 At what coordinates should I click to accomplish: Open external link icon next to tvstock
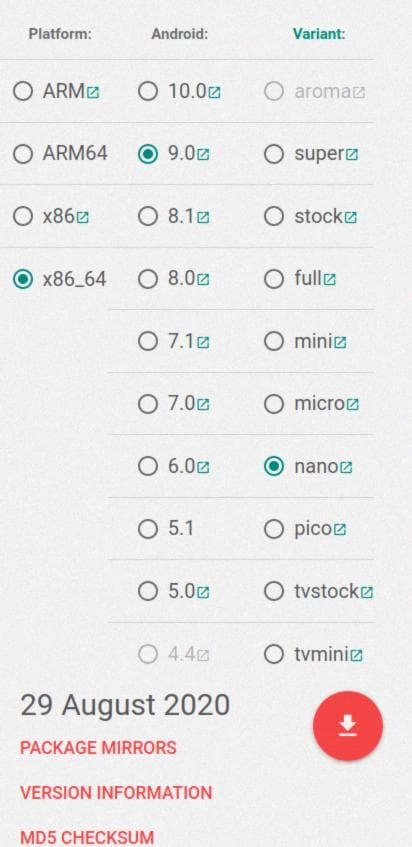(367, 593)
